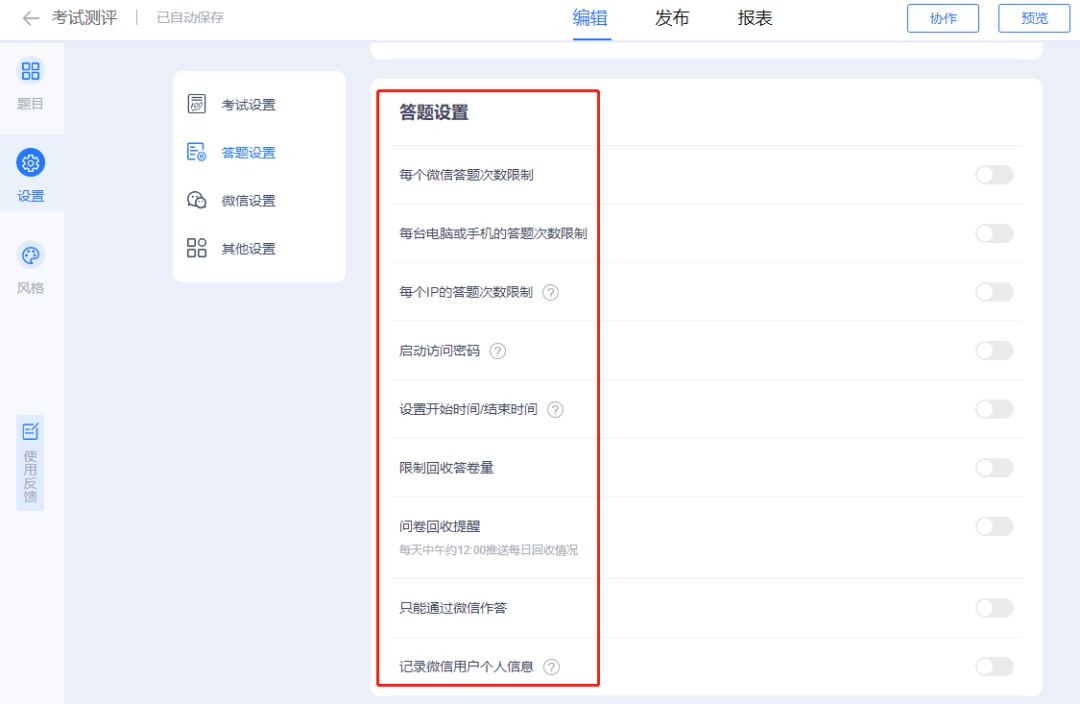
Task: Show help for 记录微信用户个人信息
Action: [x=551, y=667]
